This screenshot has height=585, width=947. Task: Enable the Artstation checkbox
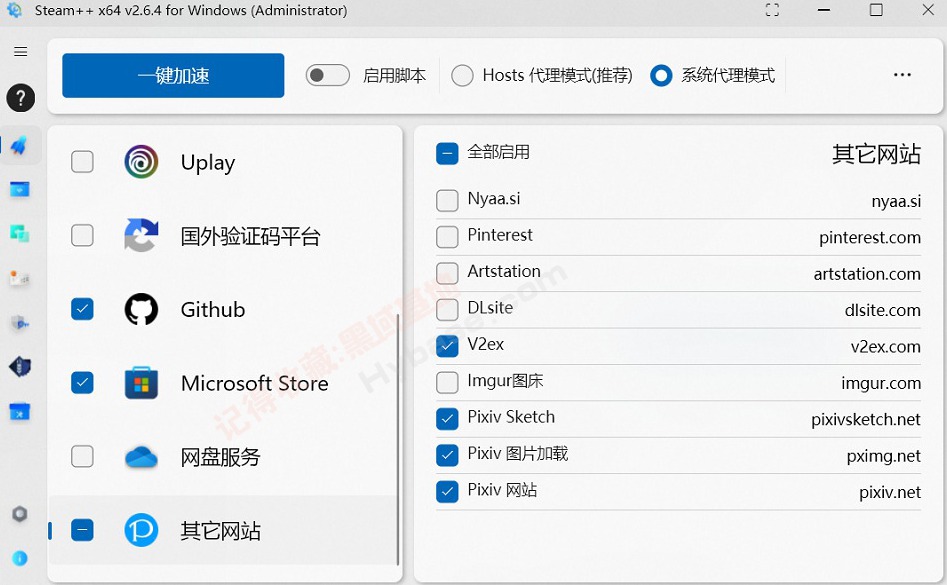click(x=447, y=273)
